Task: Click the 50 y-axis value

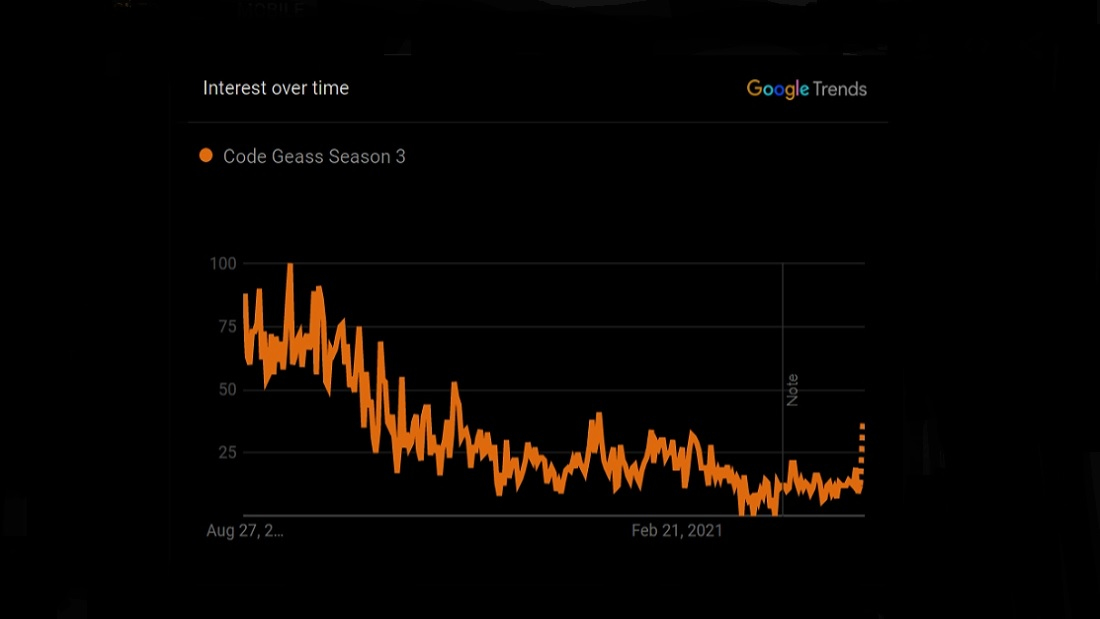Action: click(227, 390)
